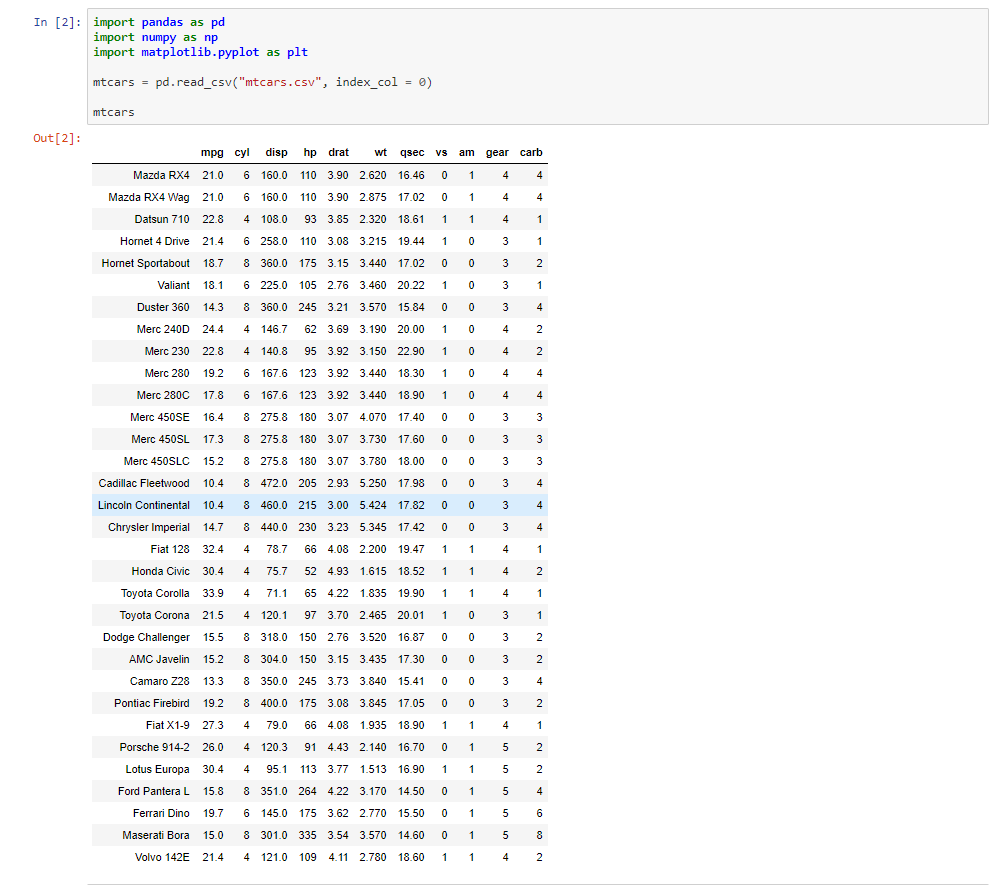Click the 5.424 wt value for Lincoln Continental
Image resolution: width=1003 pixels, height=885 pixels.
click(x=373, y=505)
